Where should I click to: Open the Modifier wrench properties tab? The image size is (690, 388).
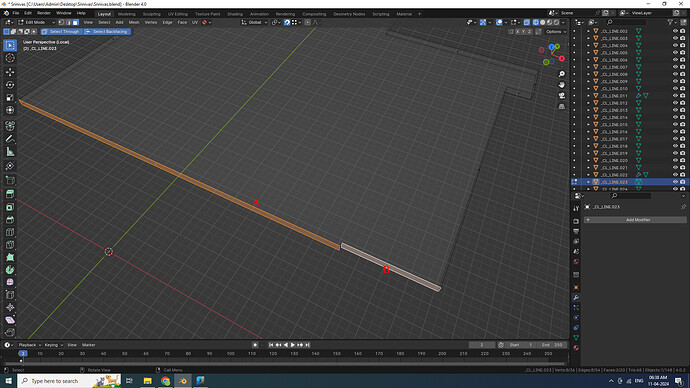[x=576, y=298]
